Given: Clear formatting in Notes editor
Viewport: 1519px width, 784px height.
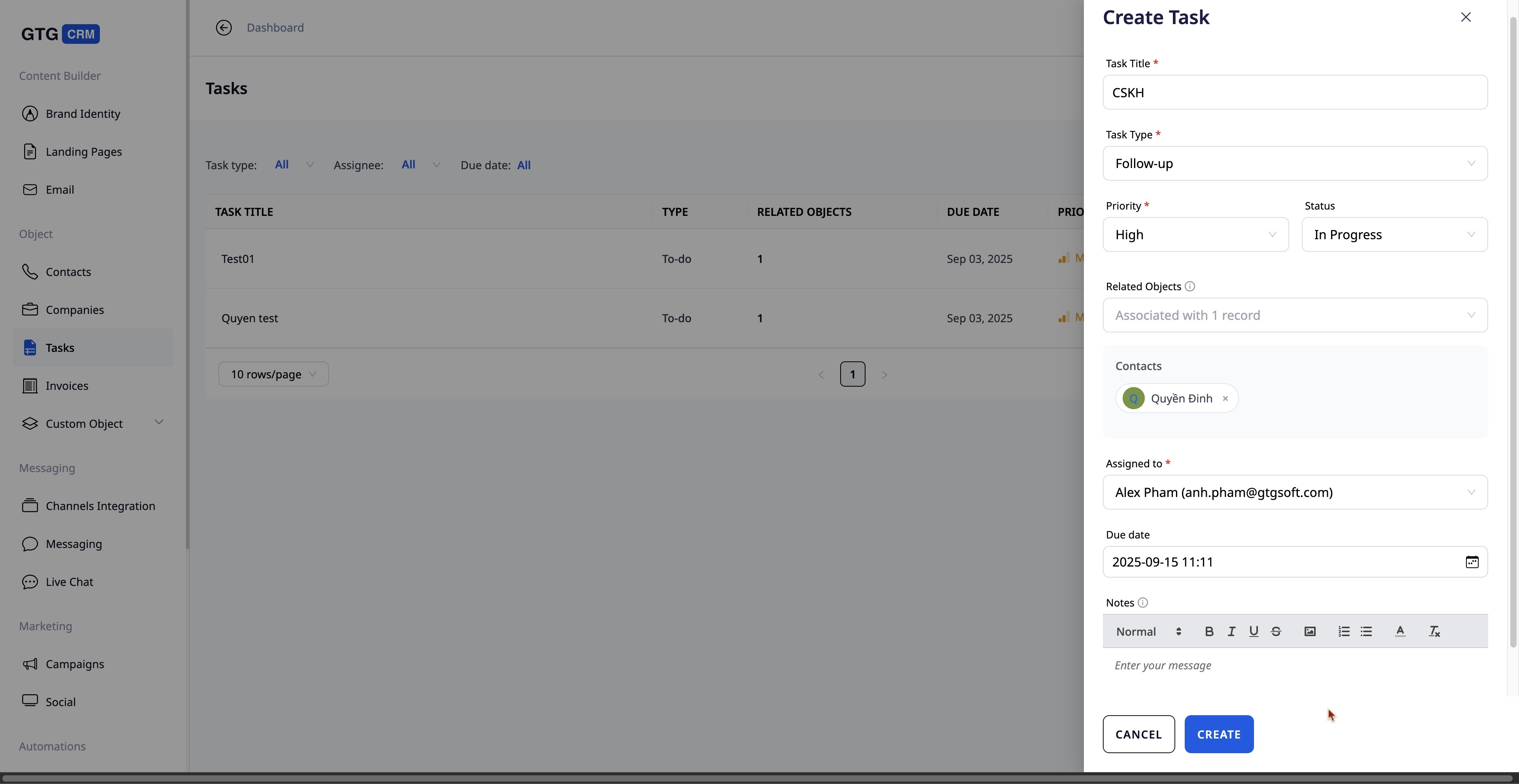Looking at the screenshot, I should pos(1434,631).
